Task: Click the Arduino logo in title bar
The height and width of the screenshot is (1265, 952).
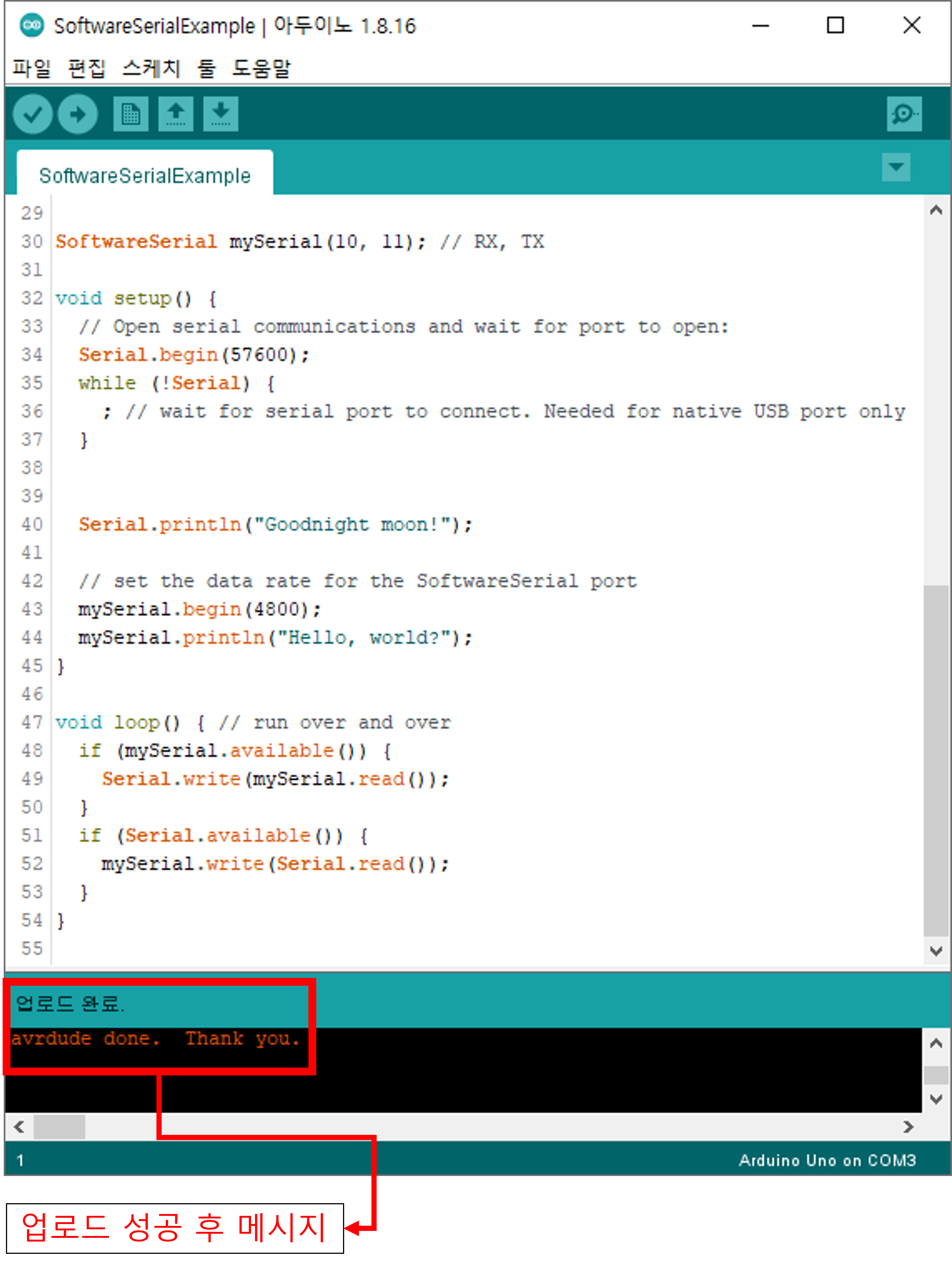Action: pyautogui.click(x=31, y=25)
